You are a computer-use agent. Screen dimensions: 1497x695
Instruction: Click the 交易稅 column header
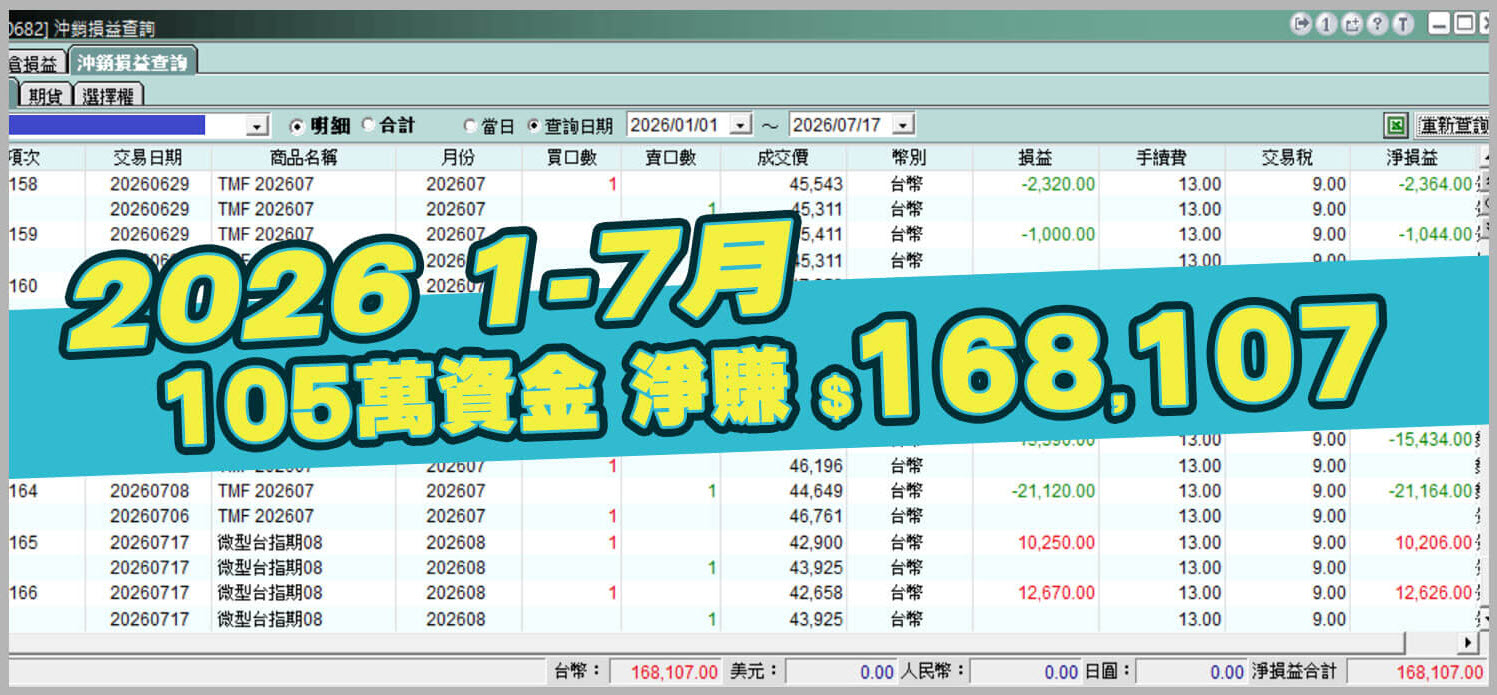(1287, 158)
